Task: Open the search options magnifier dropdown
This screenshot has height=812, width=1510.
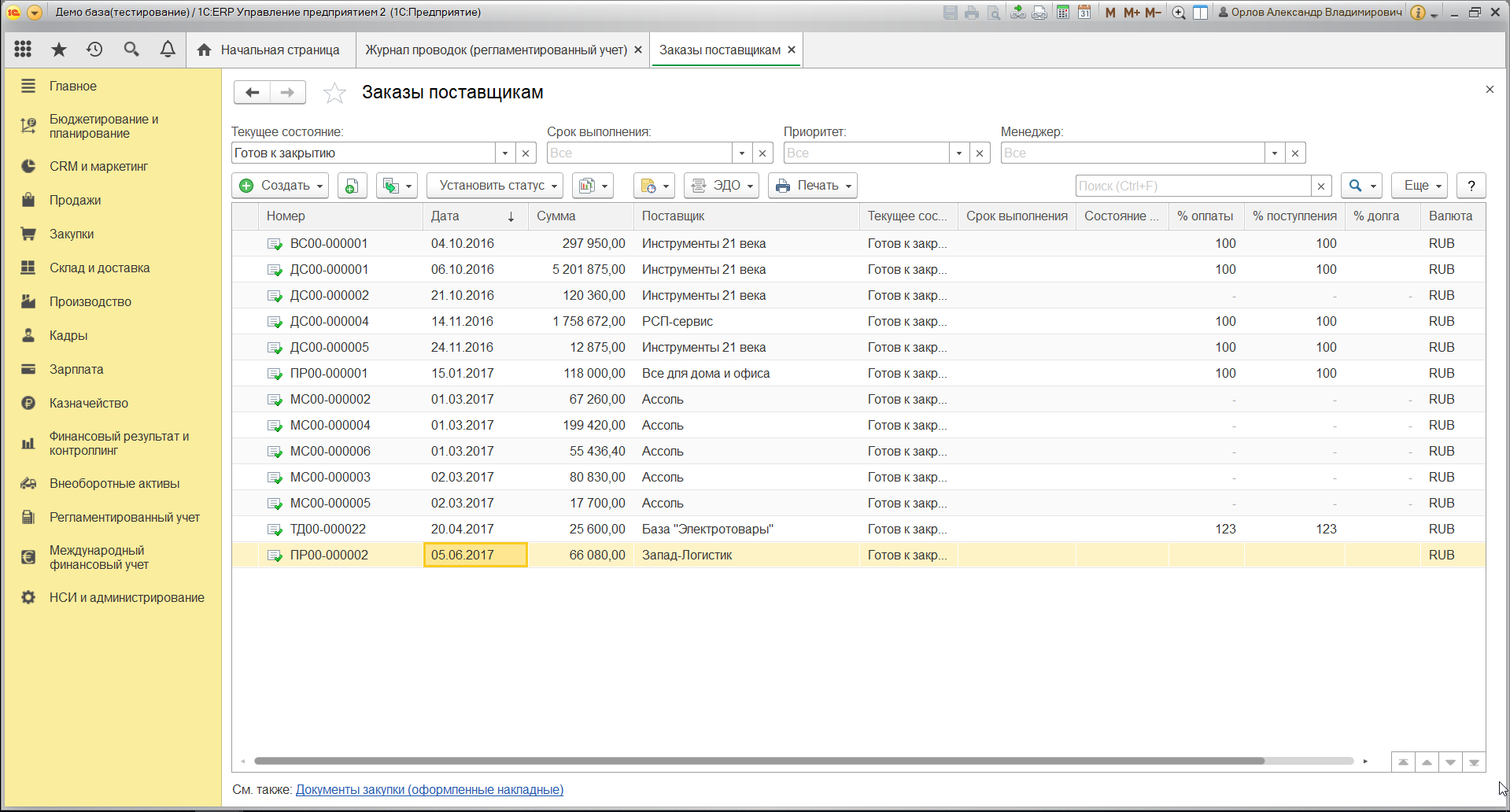Action: pyautogui.click(x=1362, y=186)
